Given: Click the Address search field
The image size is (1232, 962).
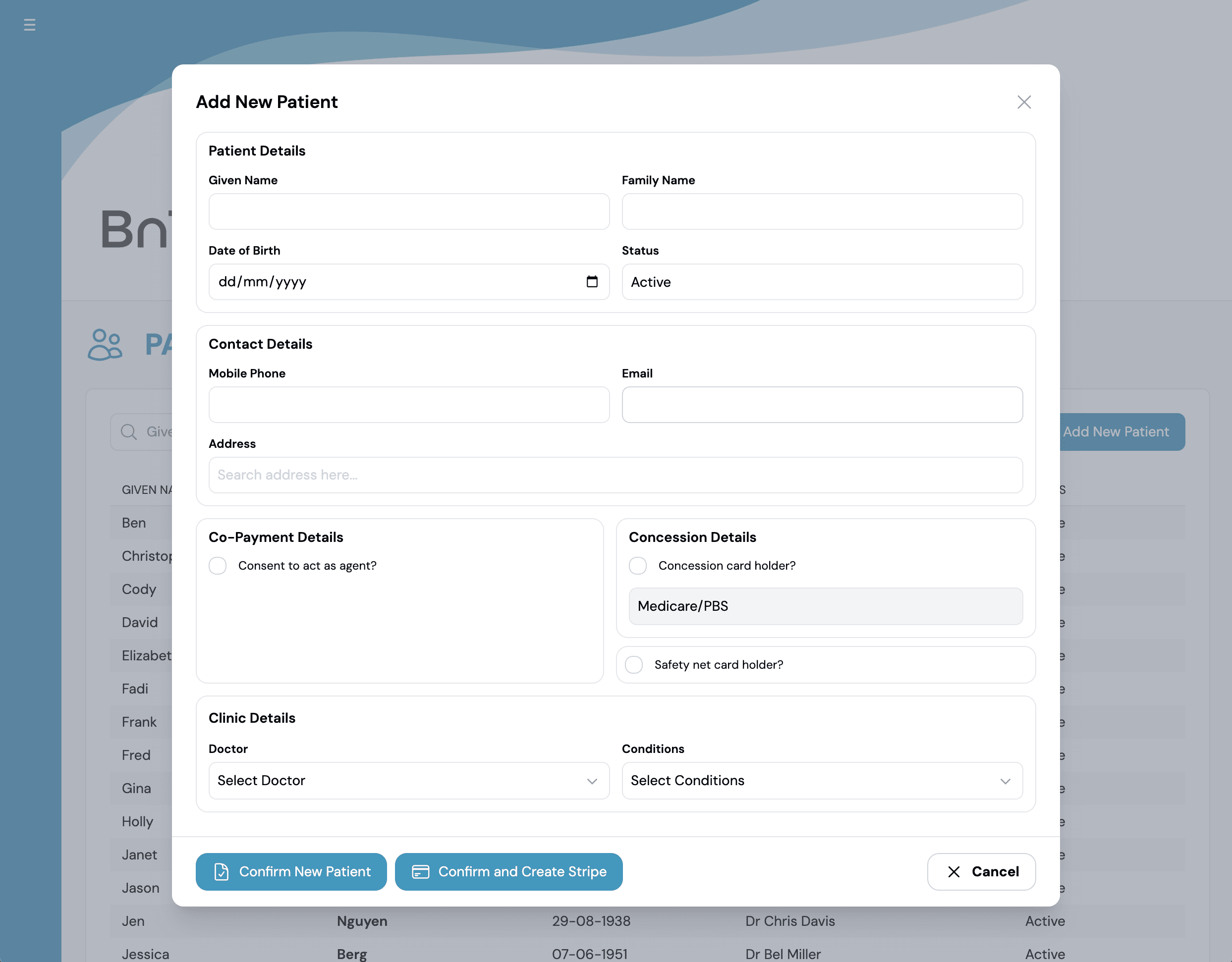Looking at the screenshot, I should click(x=616, y=475).
